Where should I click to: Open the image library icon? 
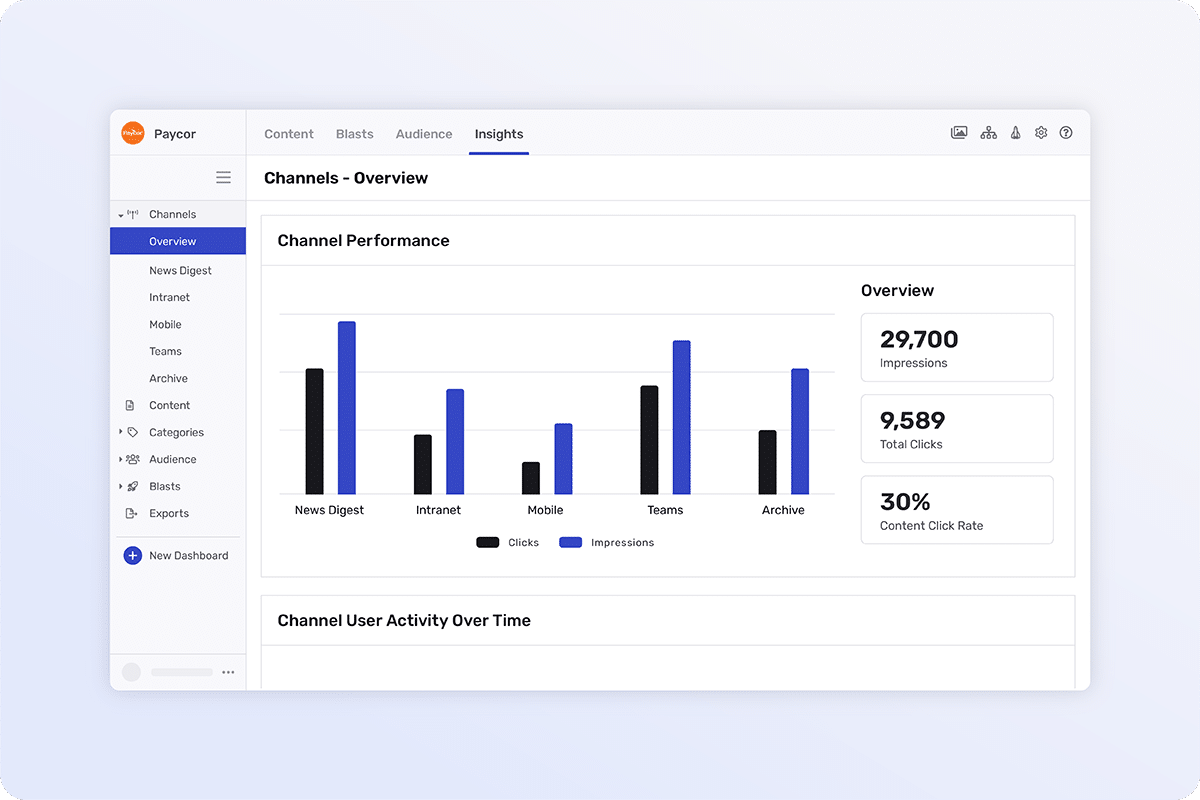pyautogui.click(x=959, y=132)
